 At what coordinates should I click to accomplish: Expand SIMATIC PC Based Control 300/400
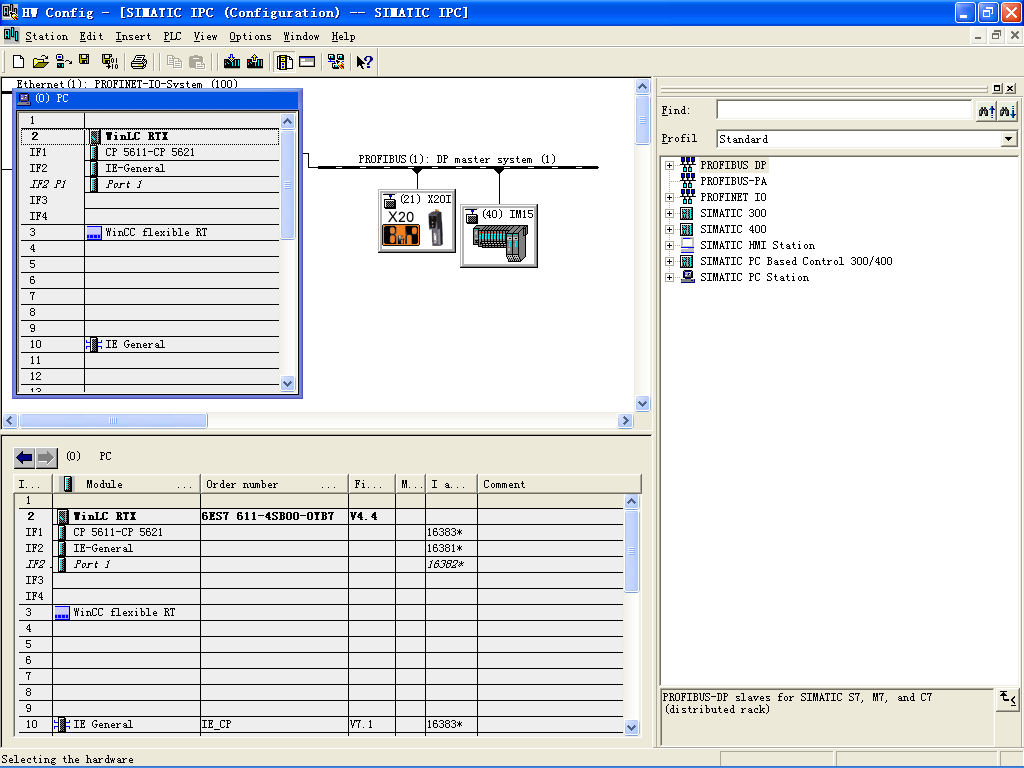[x=669, y=262]
